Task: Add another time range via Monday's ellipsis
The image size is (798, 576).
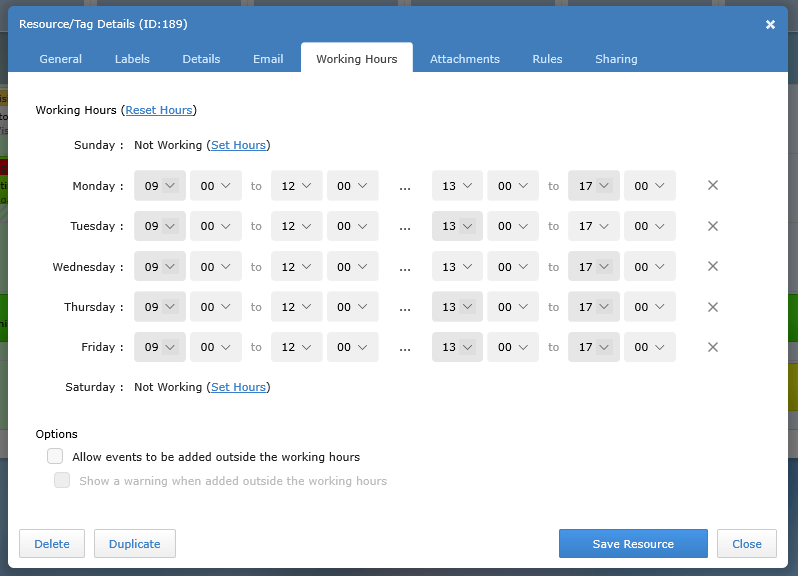Action: click(x=405, y=189)
